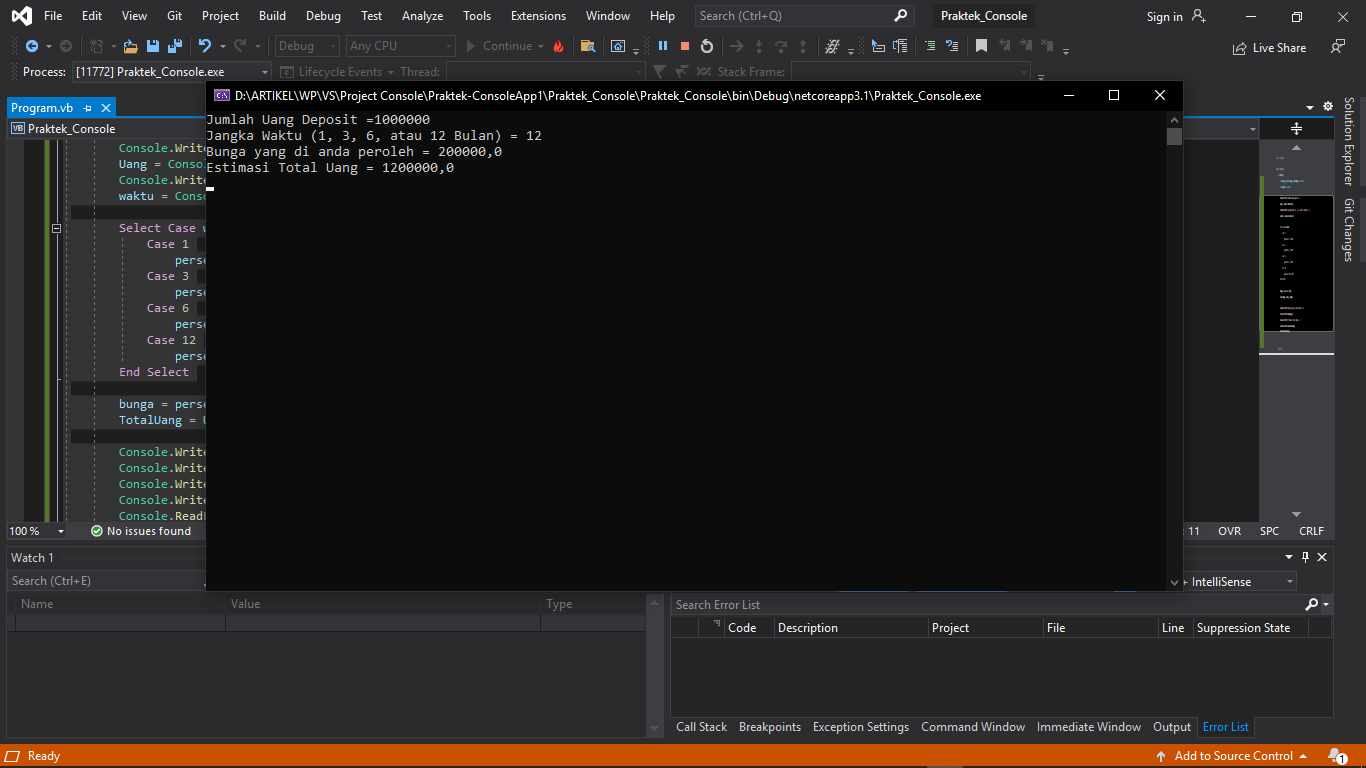Image resolution: width=1366 pixels, height=768 pixels.
Task: Click the Find in Files folder-search icon
Action: point(588,46)
